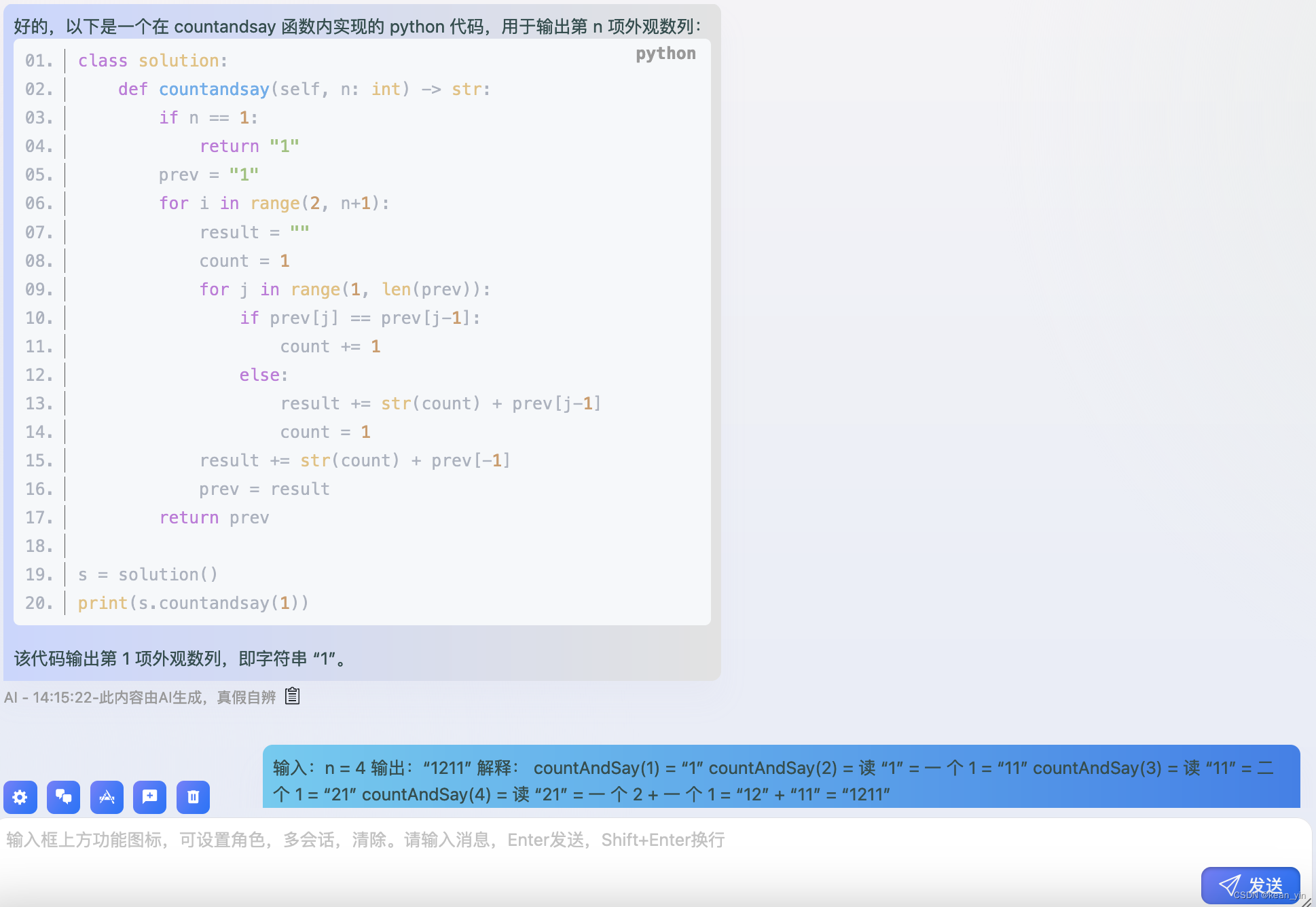Copy the AI reply with clipboard icon
1316x907 pixels.
click(293, 696)
